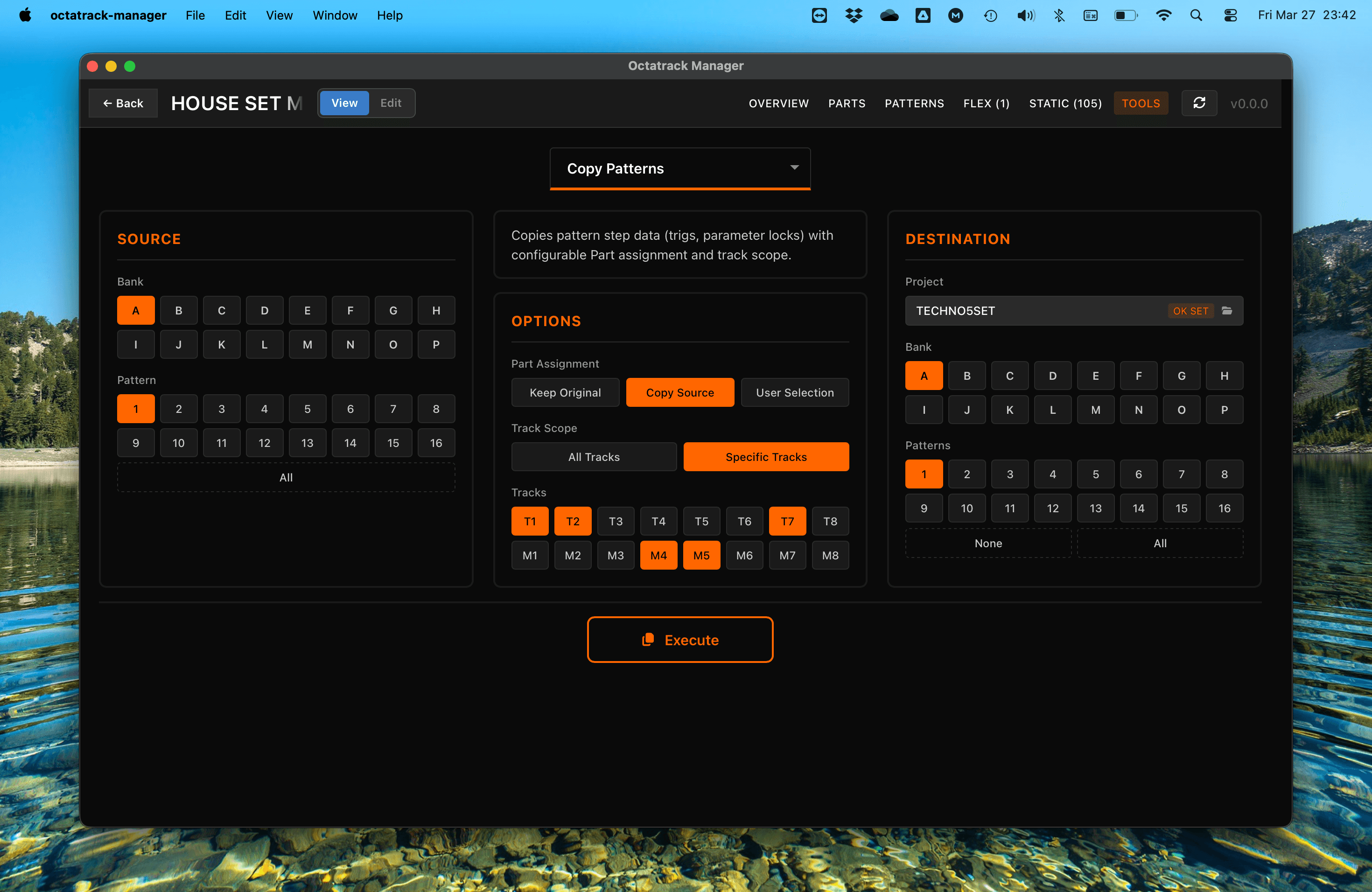Click the refresh project icon

click(x=1199, y=103)
